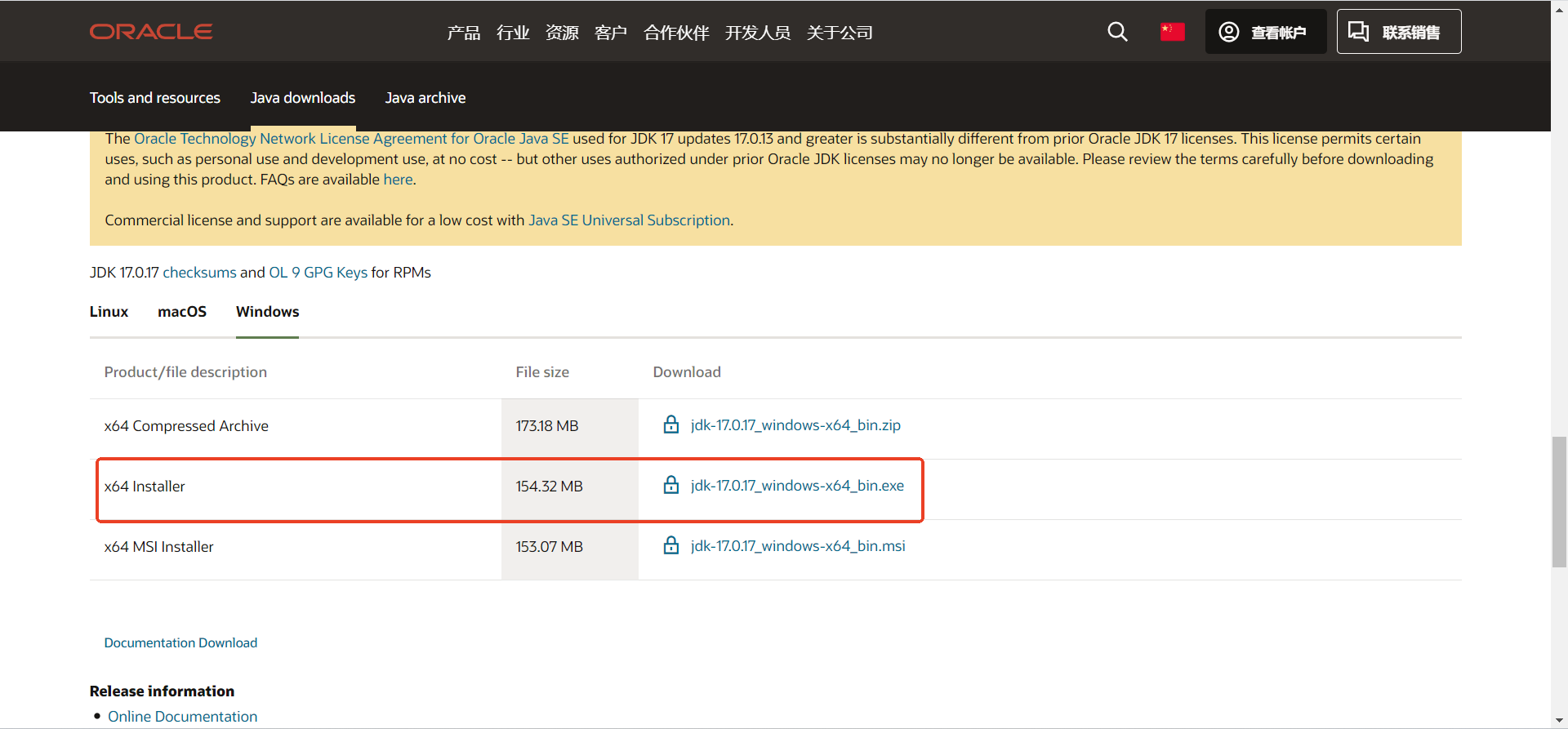Click the China flag country selector
The image size is (1568, 729).
pyautogui.click(x=1172, y=32)
